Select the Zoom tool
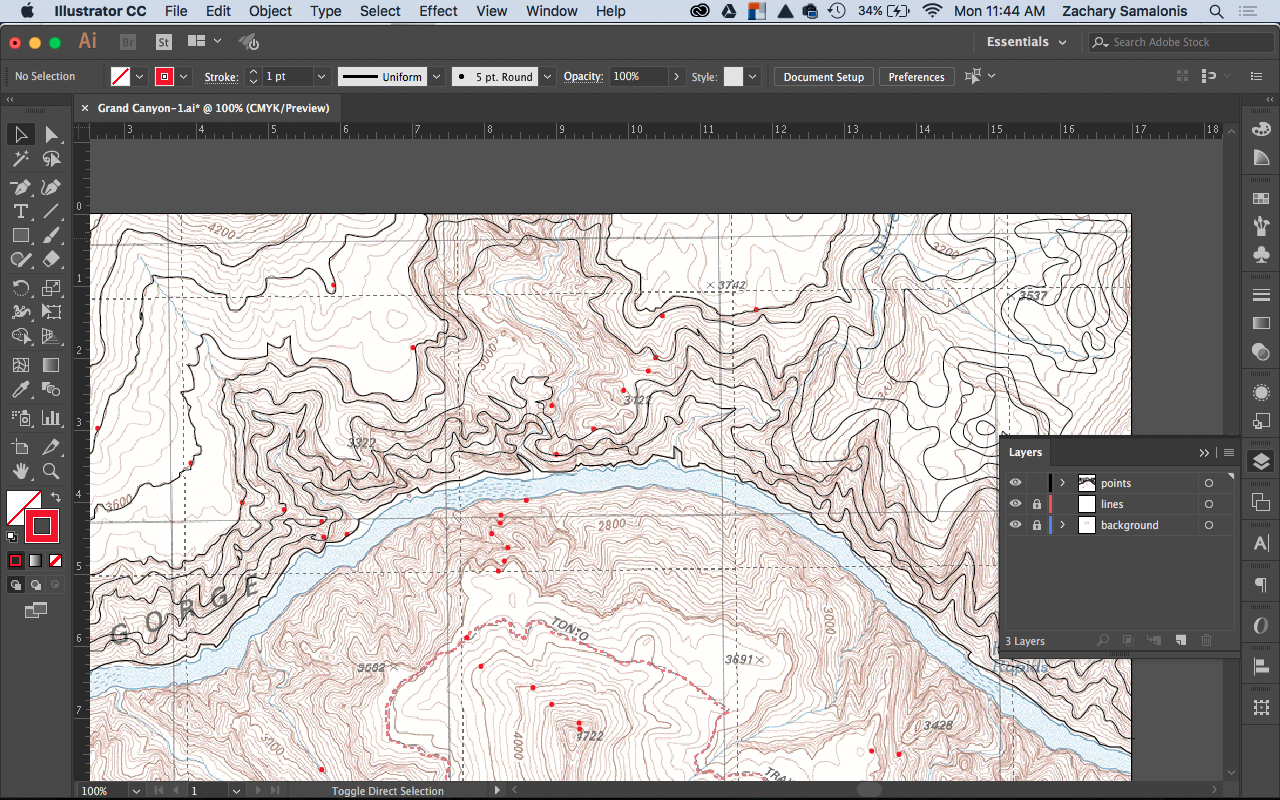The width and height of the screenshot is (1280, 800). click(x=51, y=471)
